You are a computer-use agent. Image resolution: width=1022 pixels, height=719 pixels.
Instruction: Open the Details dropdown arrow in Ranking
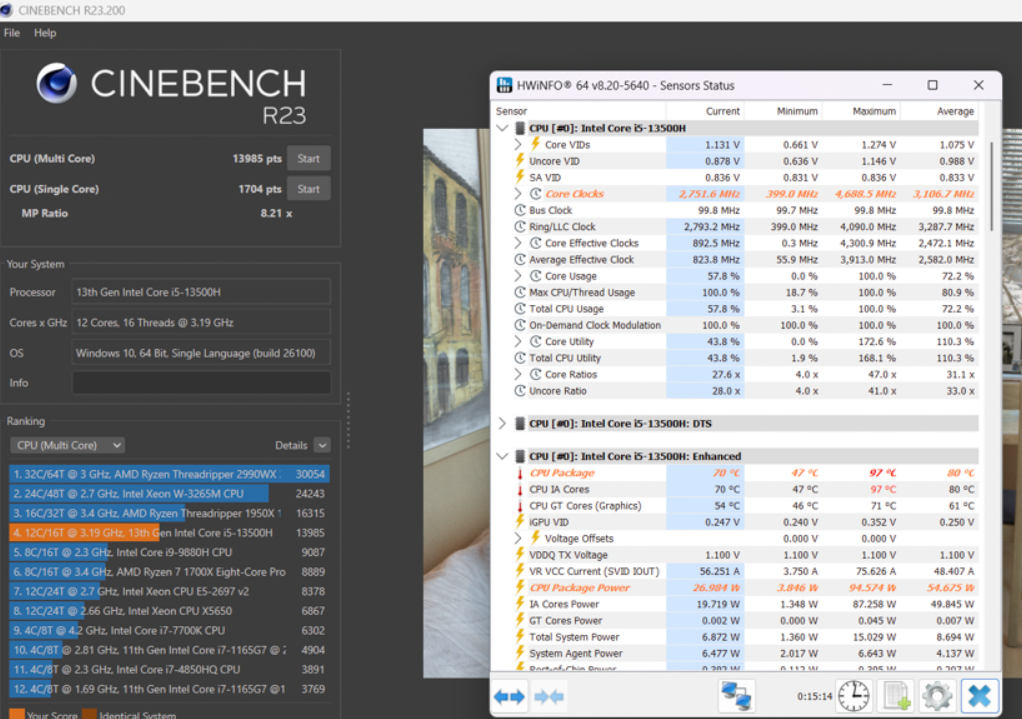[321, 445]
